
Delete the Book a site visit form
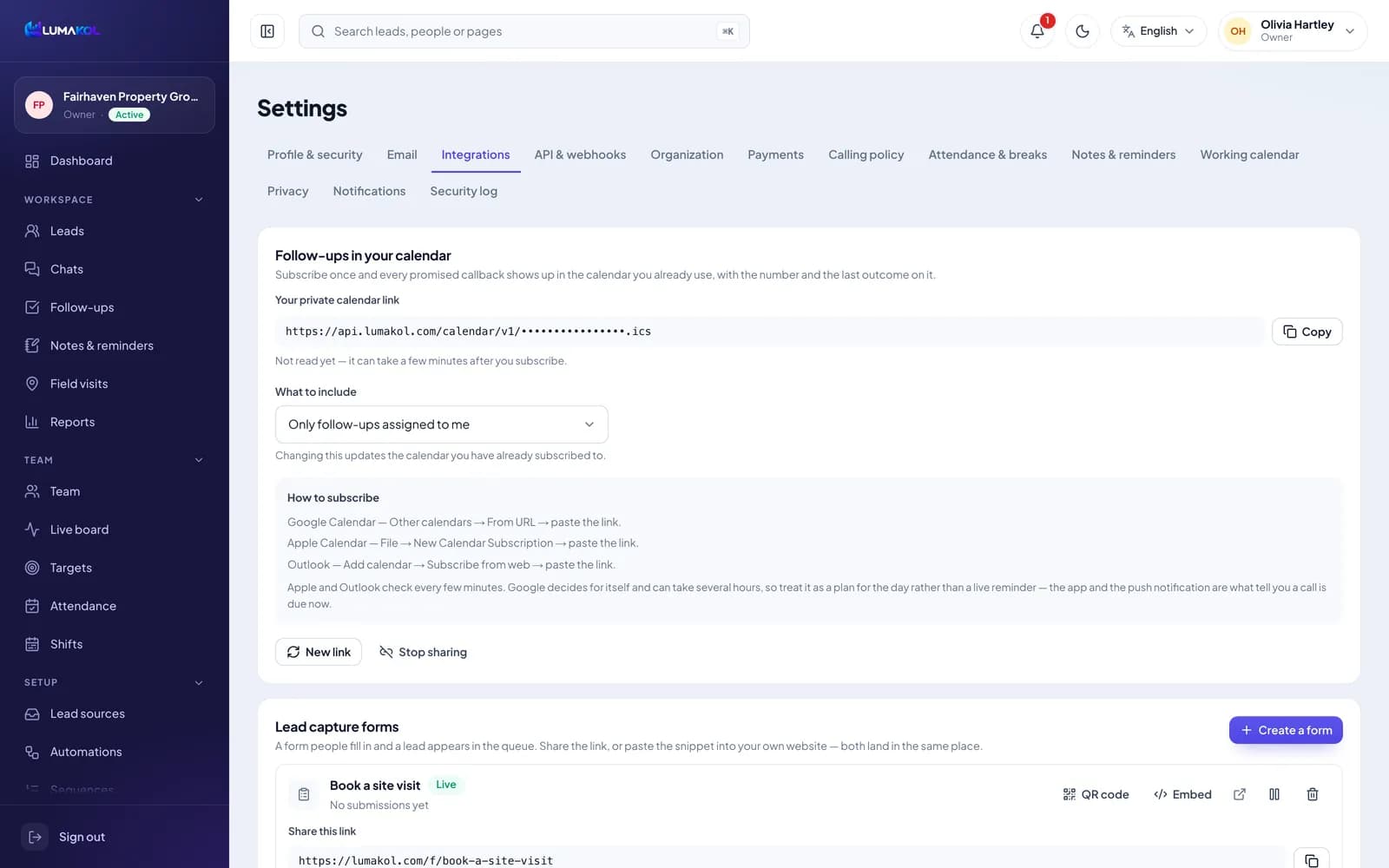(1313, 794)
